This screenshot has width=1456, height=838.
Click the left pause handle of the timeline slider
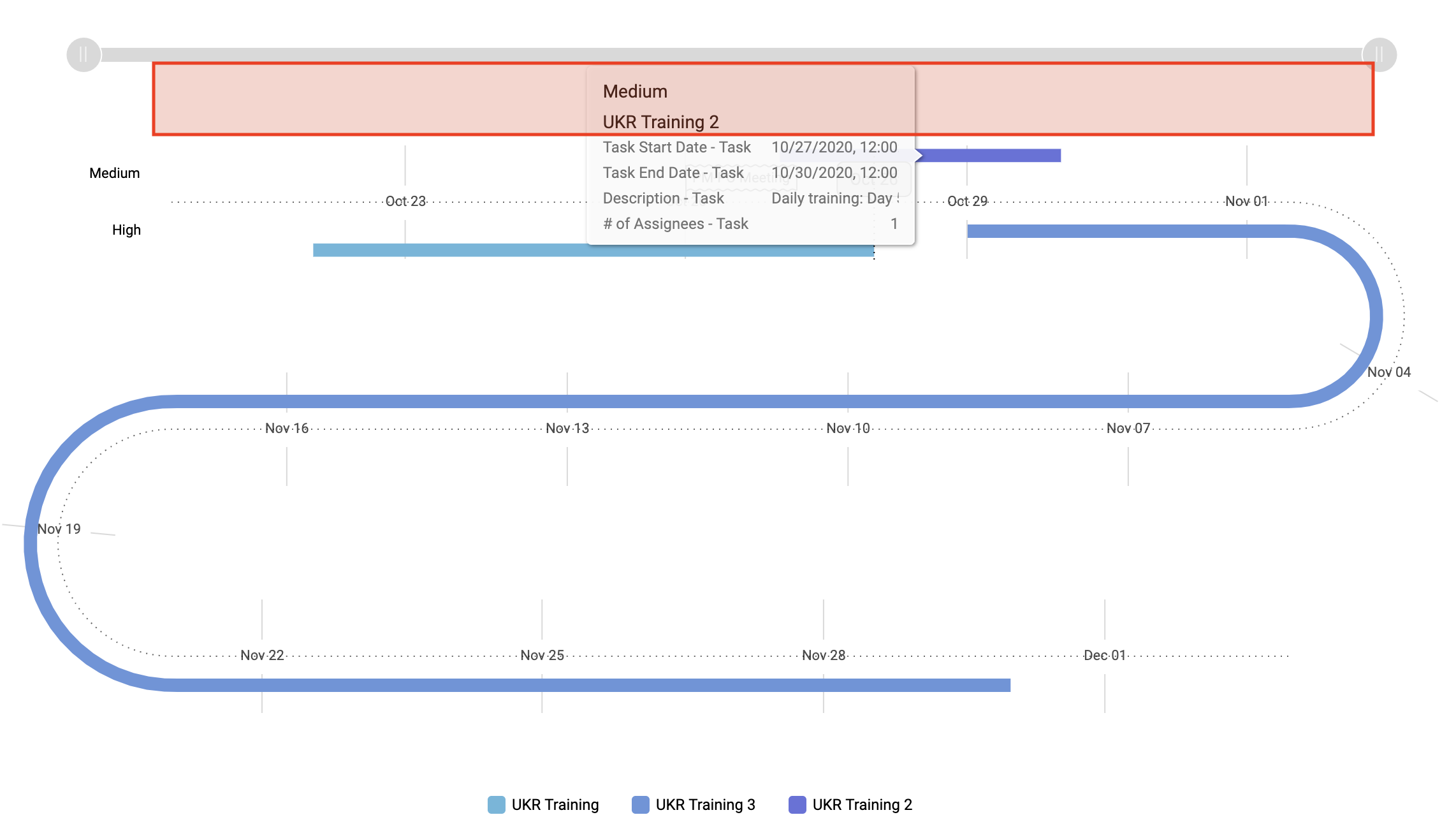tap(82, 54)
